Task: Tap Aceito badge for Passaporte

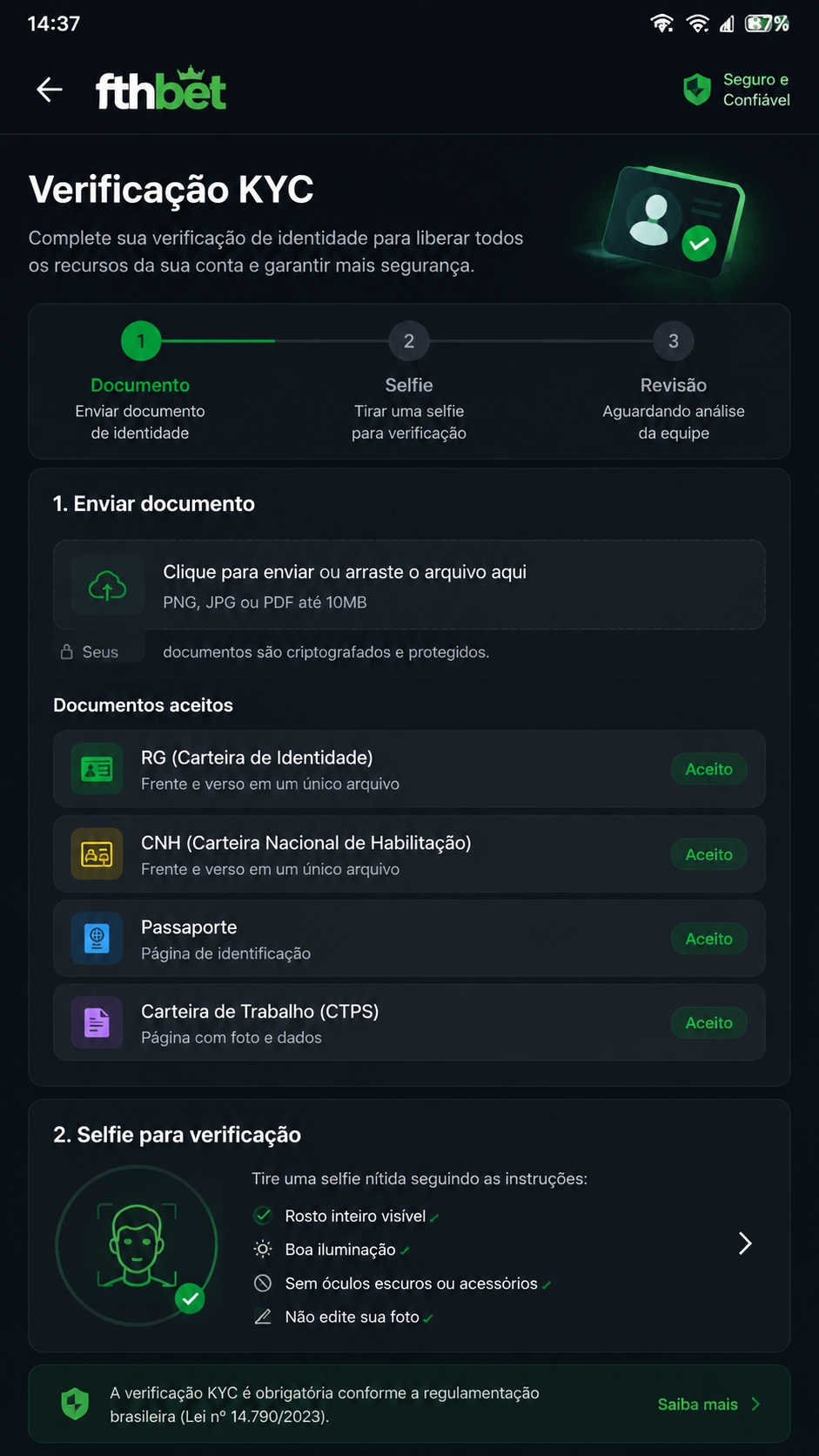Action: point(709,939)
